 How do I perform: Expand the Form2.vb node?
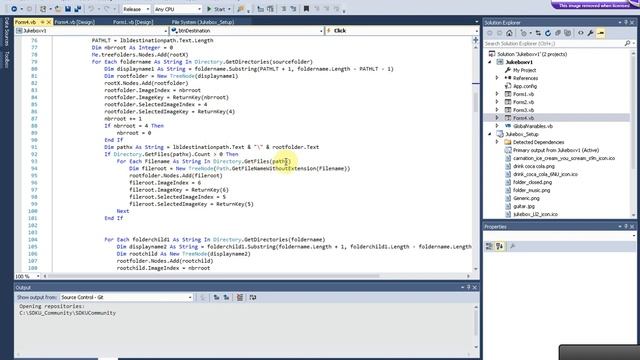coord(497,102)
